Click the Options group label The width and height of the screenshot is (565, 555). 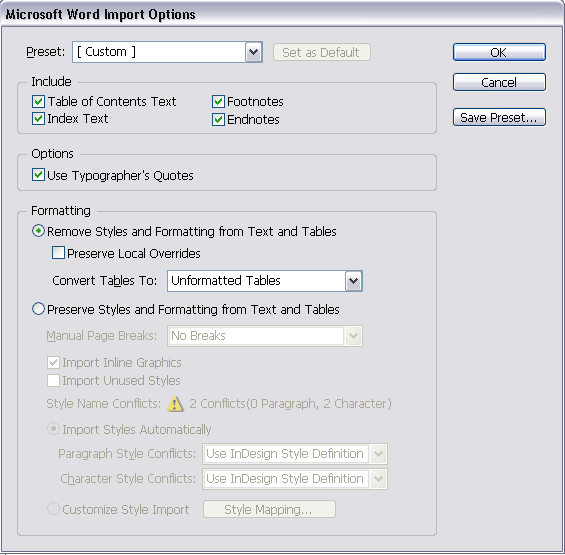[x=52, y=154]
